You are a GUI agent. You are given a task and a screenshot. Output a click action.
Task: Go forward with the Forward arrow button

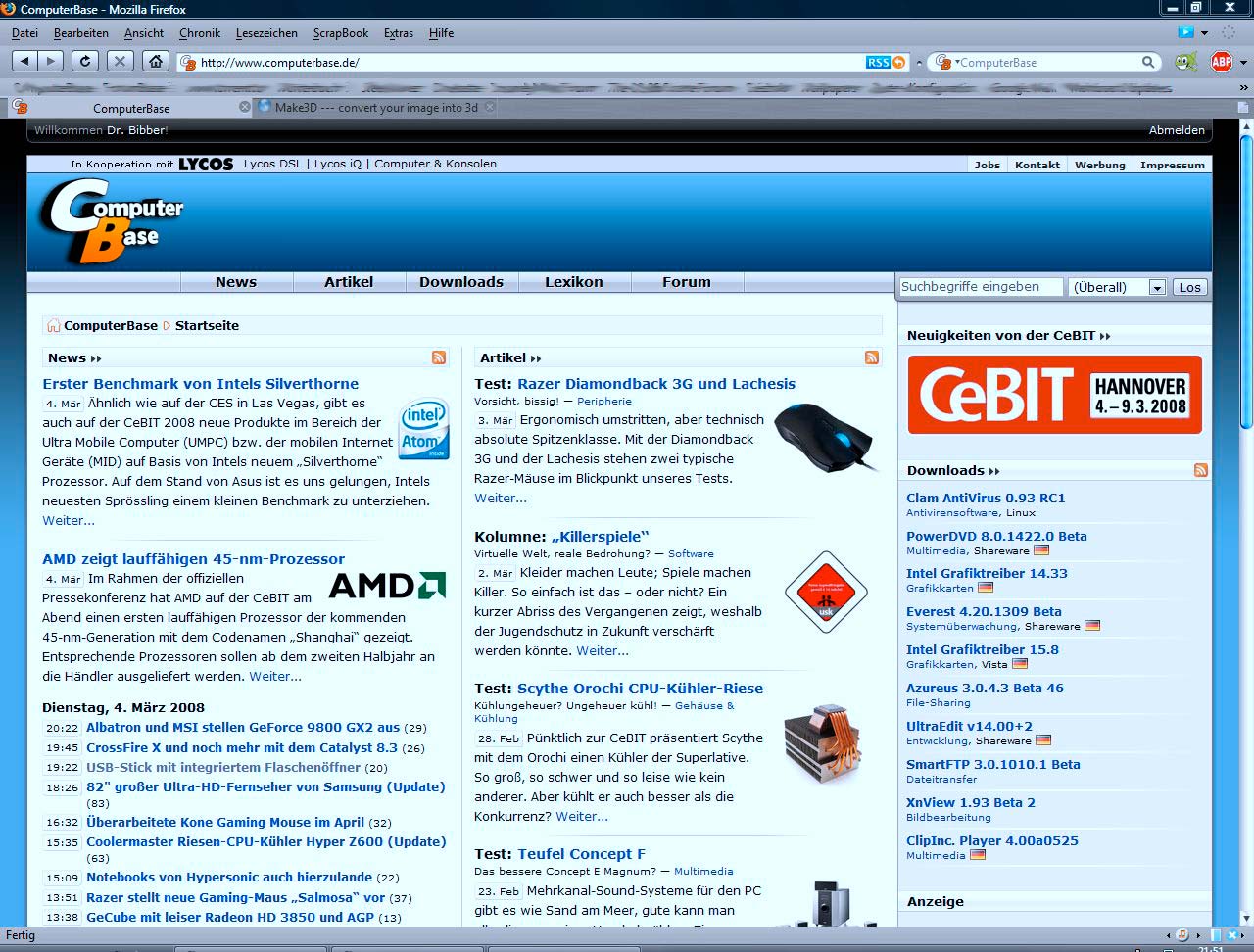tap(51, 61)
